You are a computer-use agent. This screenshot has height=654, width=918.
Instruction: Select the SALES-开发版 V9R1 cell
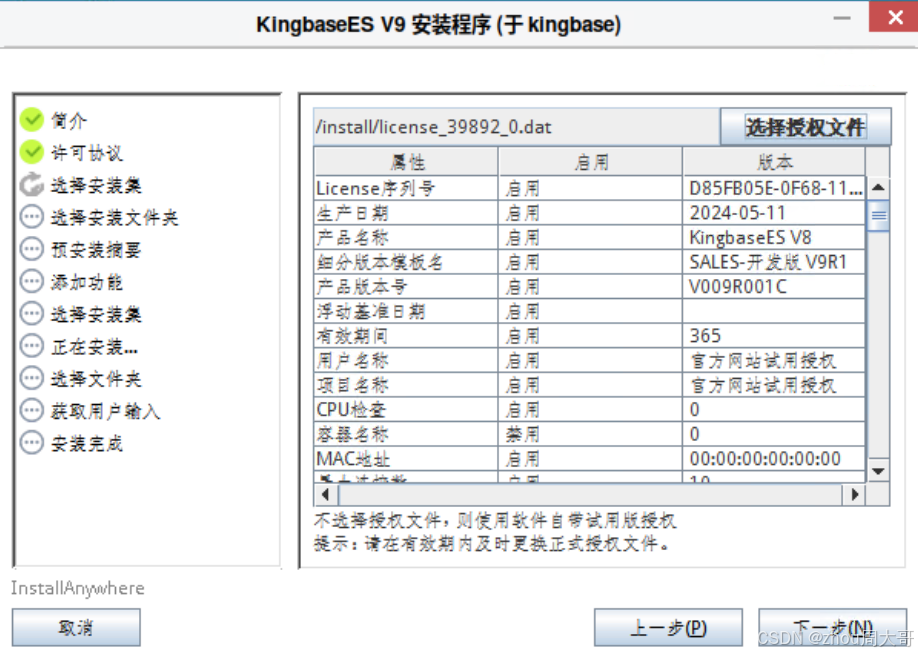click(x=774, y=262)
